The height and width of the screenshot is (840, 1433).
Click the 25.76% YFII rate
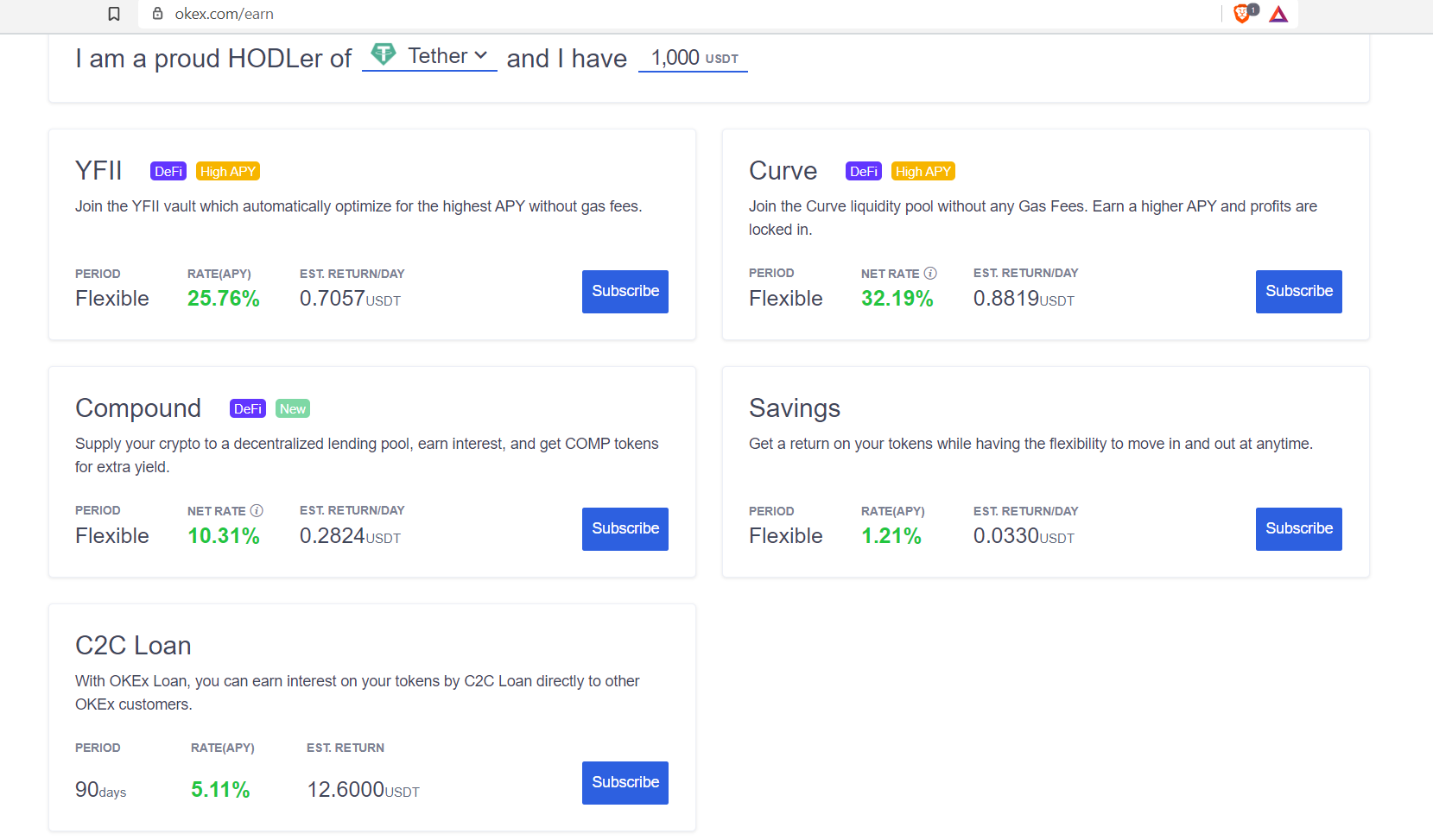(224, 299)
